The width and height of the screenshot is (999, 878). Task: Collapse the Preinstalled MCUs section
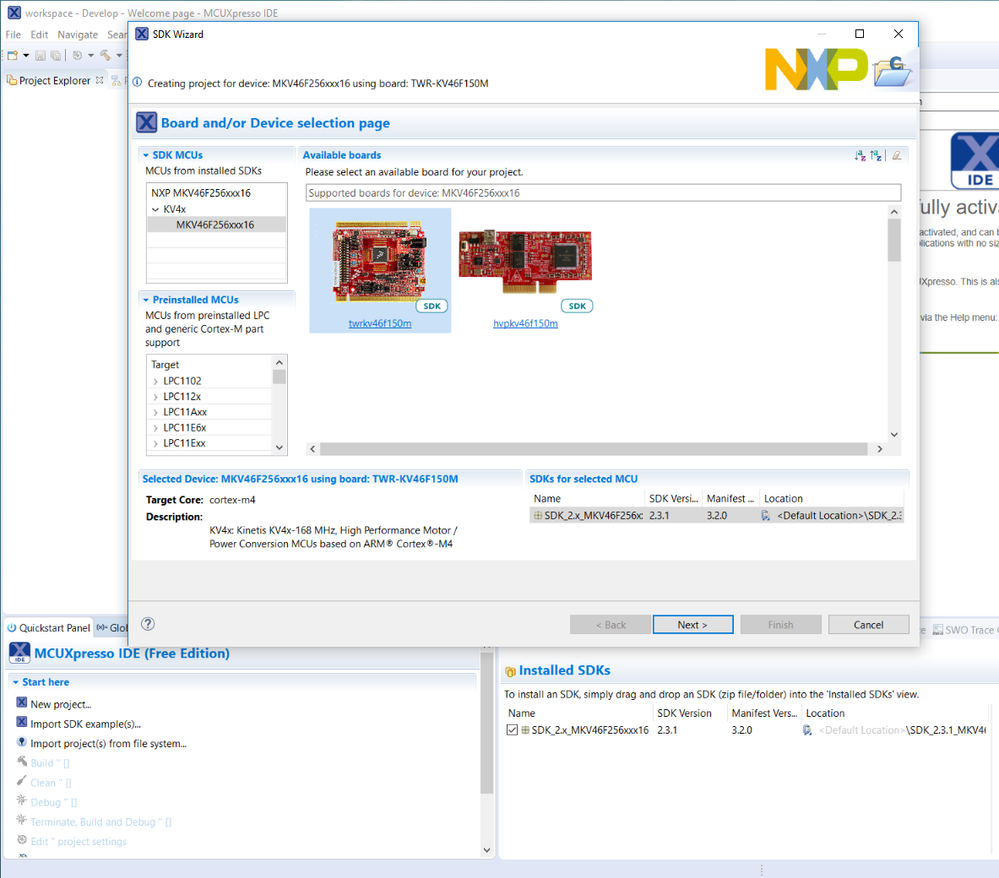[x=146, y=300]
